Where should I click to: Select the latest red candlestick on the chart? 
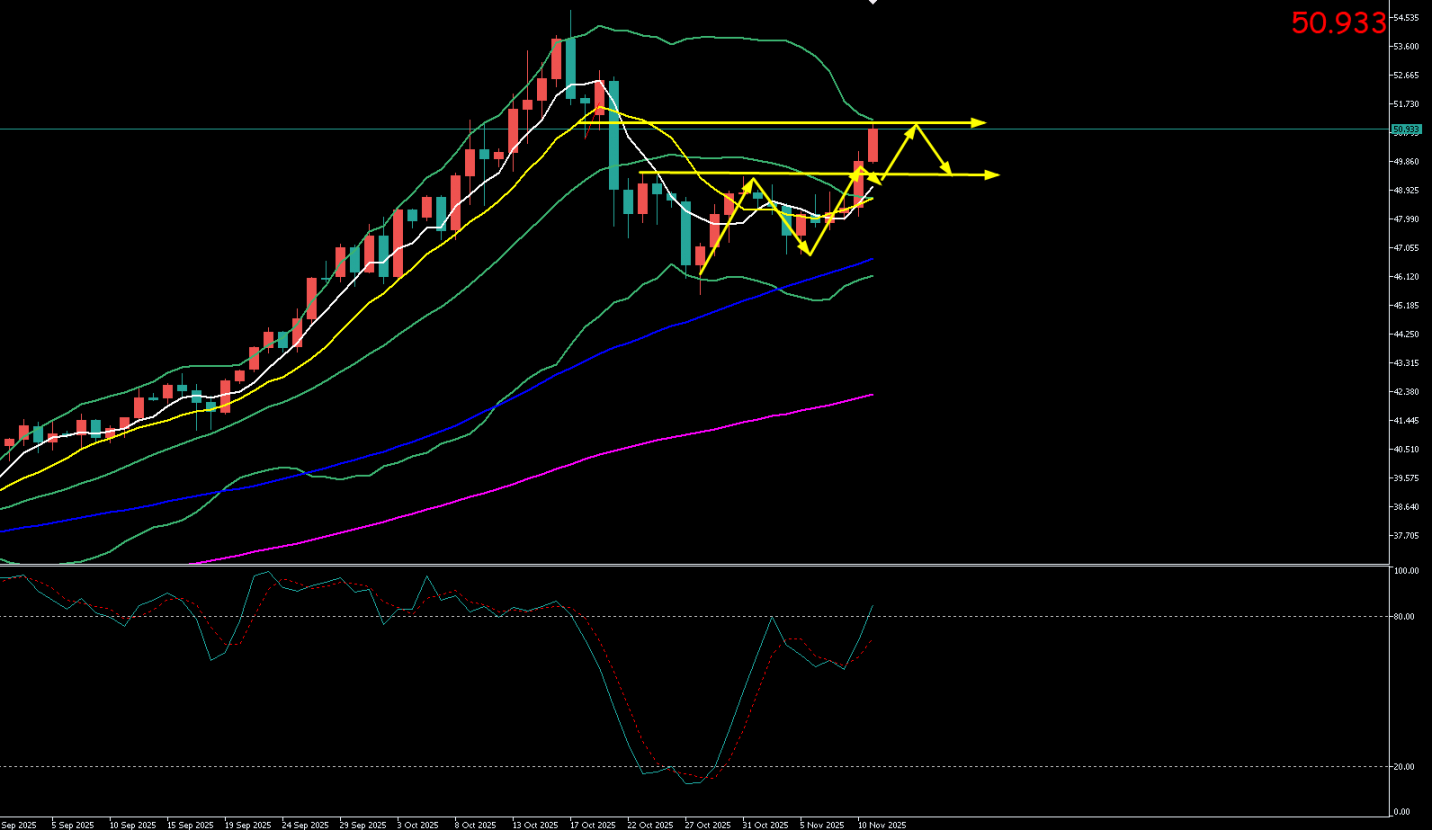[873, 145]
